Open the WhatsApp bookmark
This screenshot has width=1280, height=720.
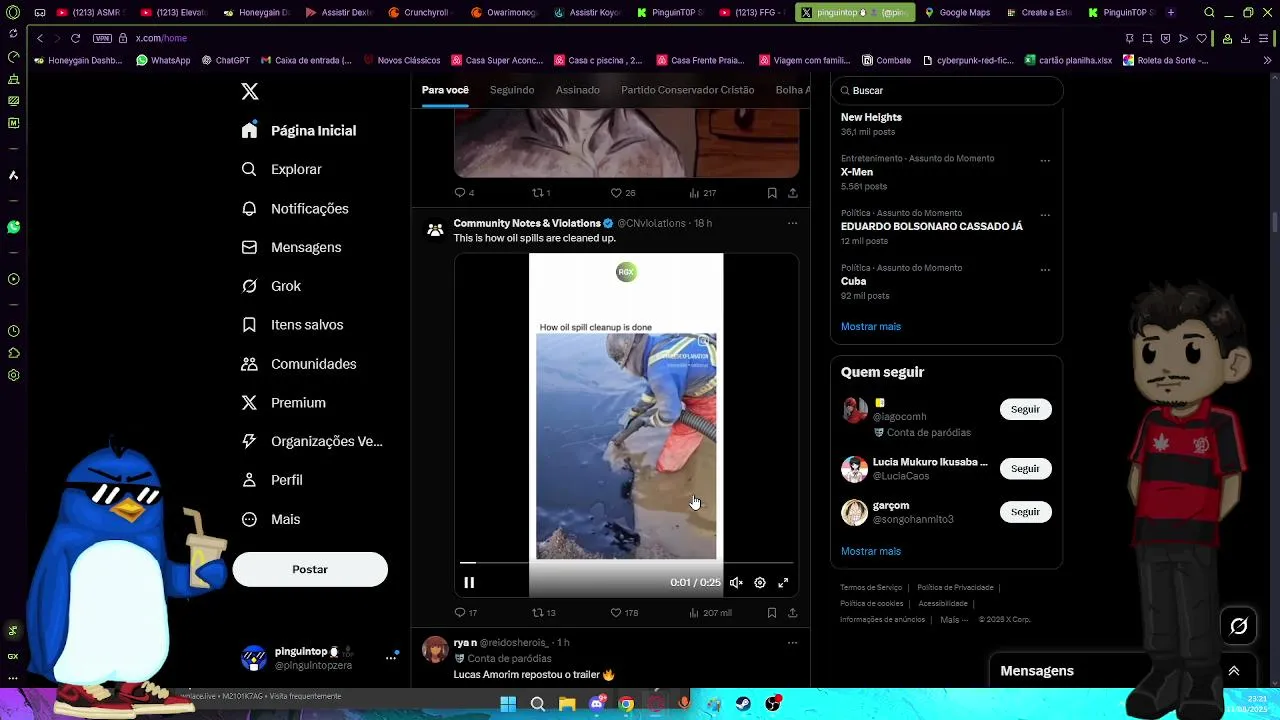[x=163, y=60]
